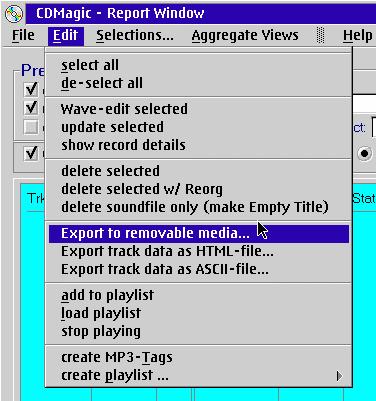
Task: Expand 'create playlist ...' submenu arrow
Action: [339, 376]
